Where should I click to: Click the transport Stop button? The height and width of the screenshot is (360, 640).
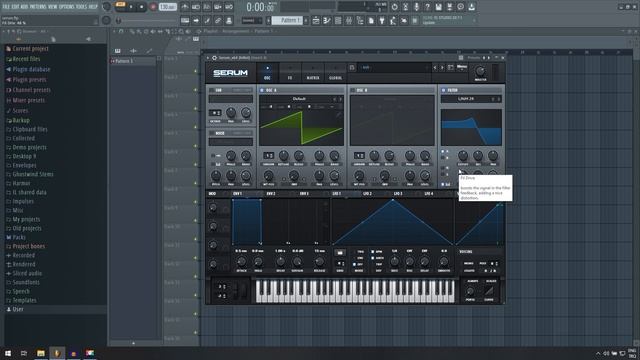(x=142, y=7)
